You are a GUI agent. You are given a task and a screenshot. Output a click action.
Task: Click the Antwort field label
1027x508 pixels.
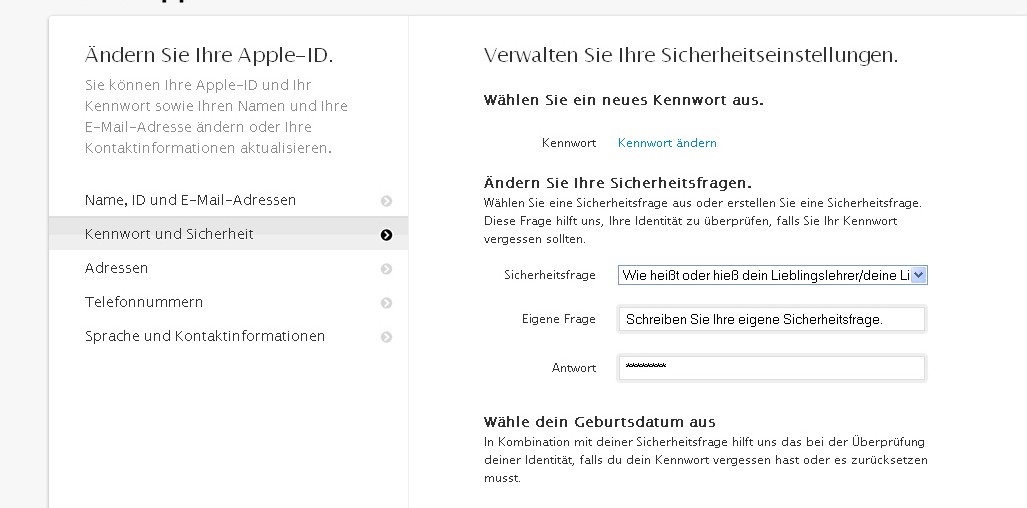pyautogui.click(x=574, y=368)
